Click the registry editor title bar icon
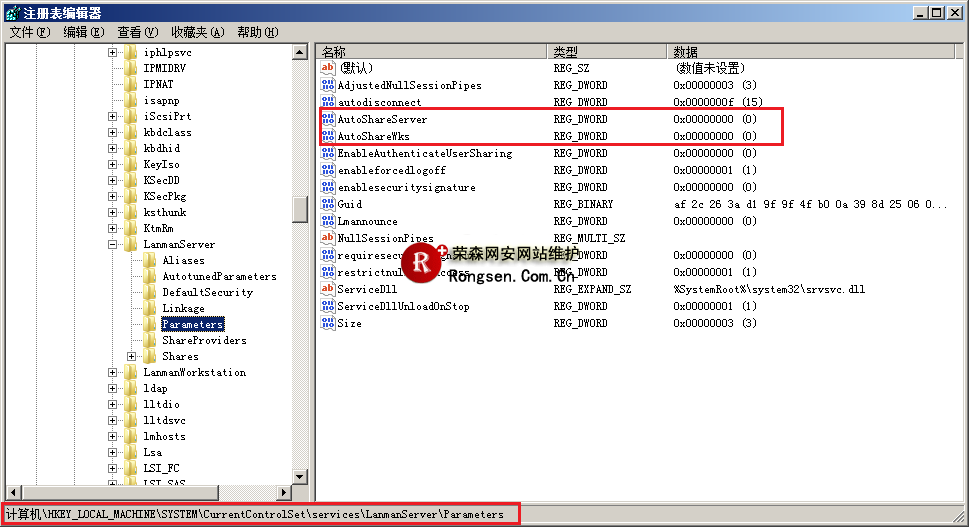969x527 pixels. coord(10,13)
